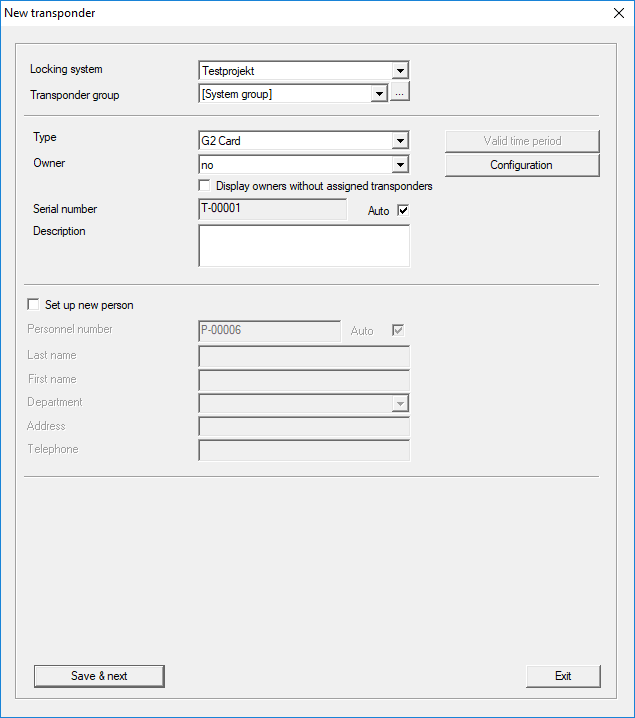635x718 pixels.
Task: Close the New transponder dialog window
Action: coord(617,13)
